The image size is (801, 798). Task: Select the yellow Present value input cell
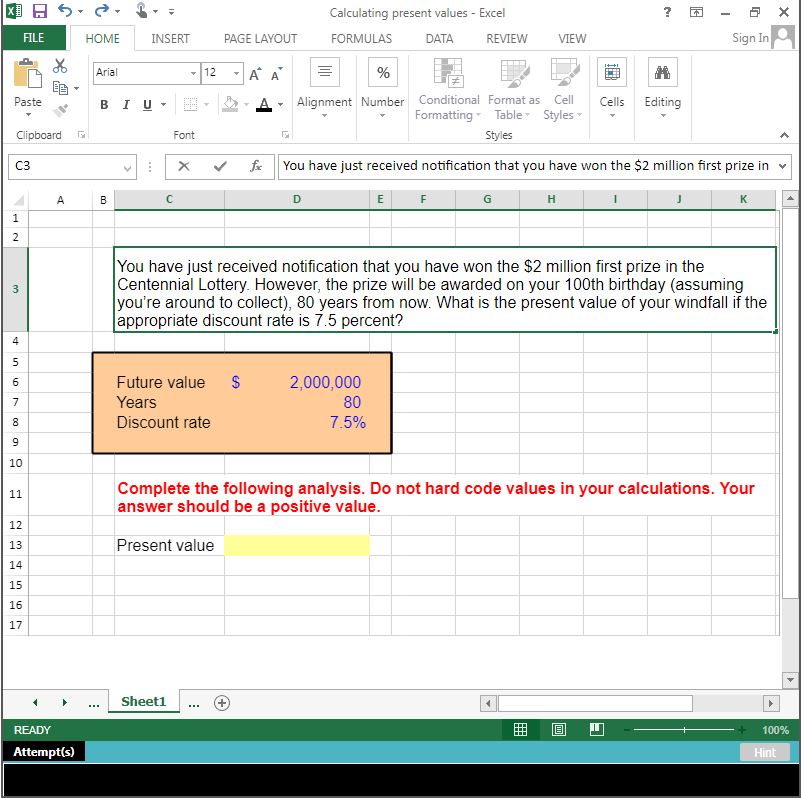[x=297, y=546]
